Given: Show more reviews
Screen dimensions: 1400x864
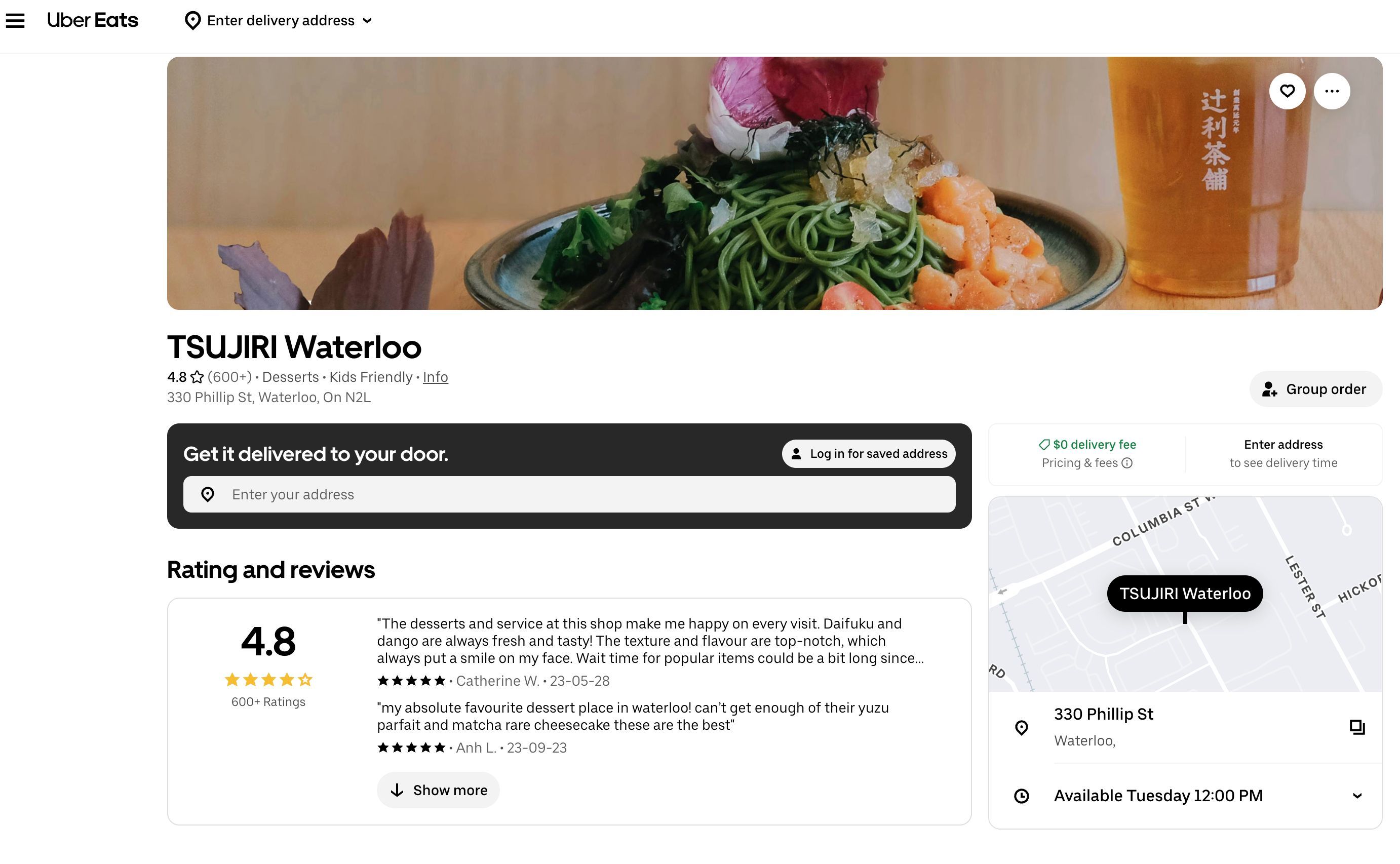Looking at the screenshot, I should point(438,790).
